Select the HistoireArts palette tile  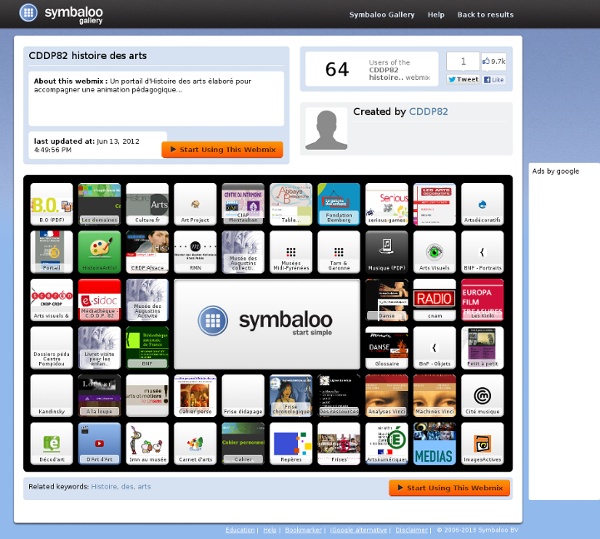pyautogui.click(x=99, y=252)
